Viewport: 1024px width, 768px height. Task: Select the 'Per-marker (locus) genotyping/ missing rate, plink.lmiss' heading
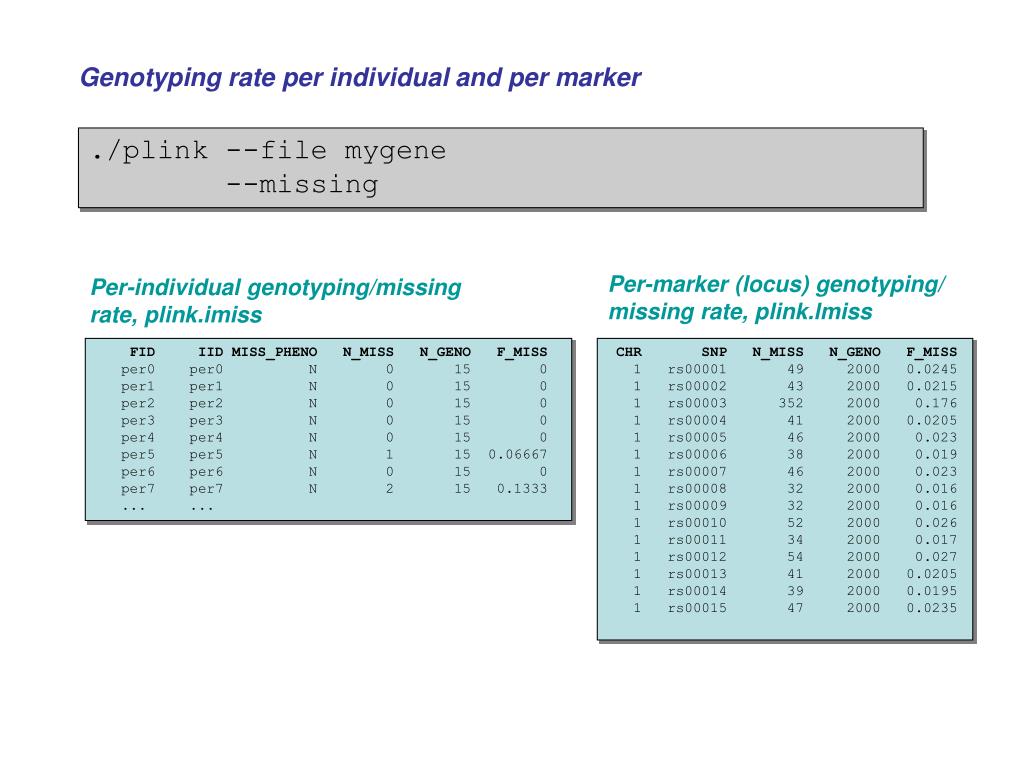point(777,298)
